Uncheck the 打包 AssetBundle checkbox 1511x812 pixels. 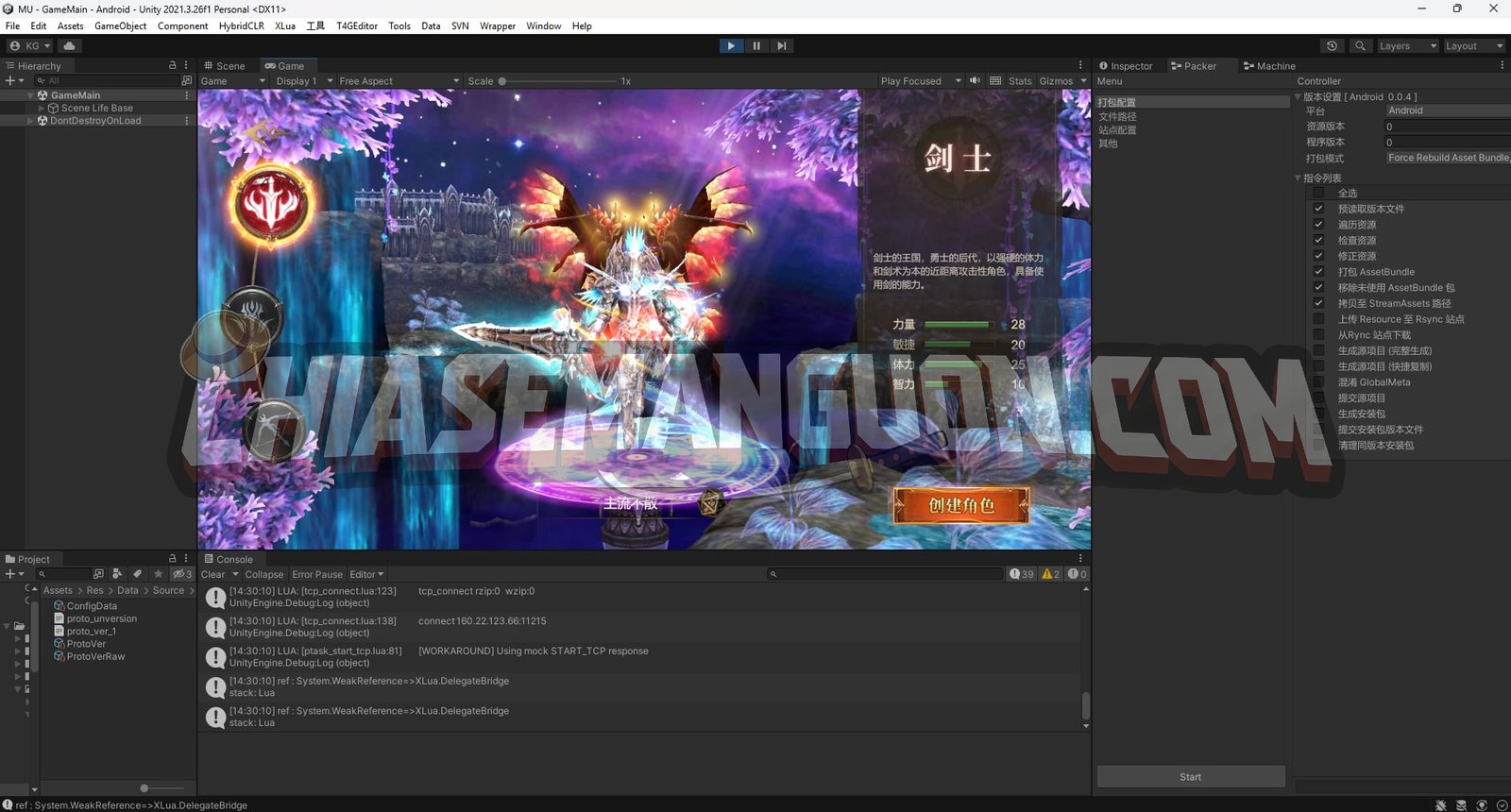coord(1318,272)
